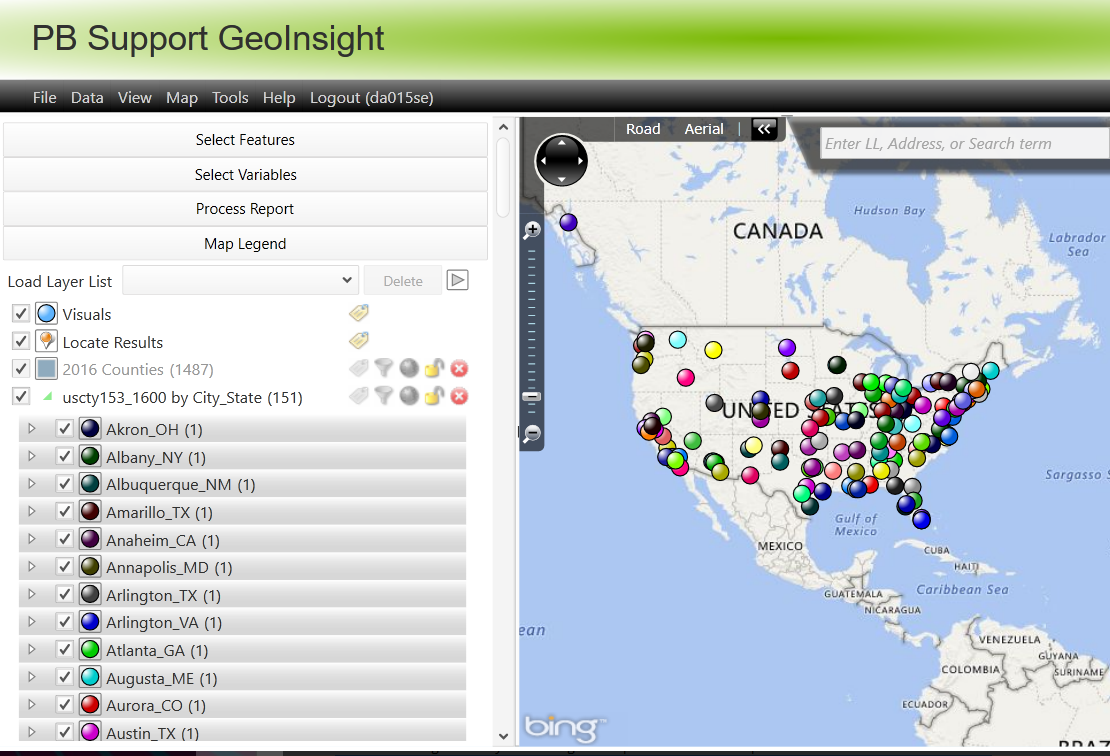Open the Map Legend panel
1110x756 pixels.
click(245, 243)
